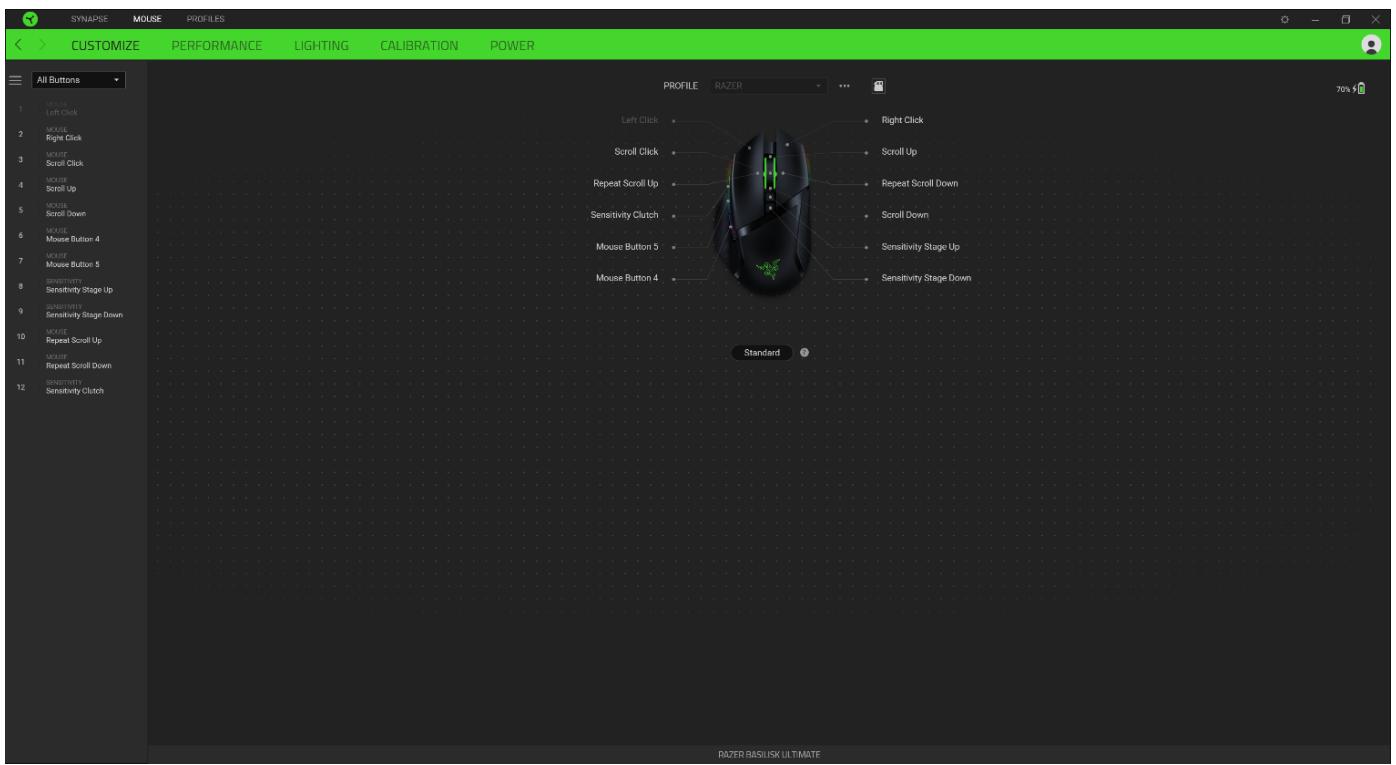The image size is (1396, 765).
Task: Click Mouse Button 5 diagram label
Action: click(627, 246)
